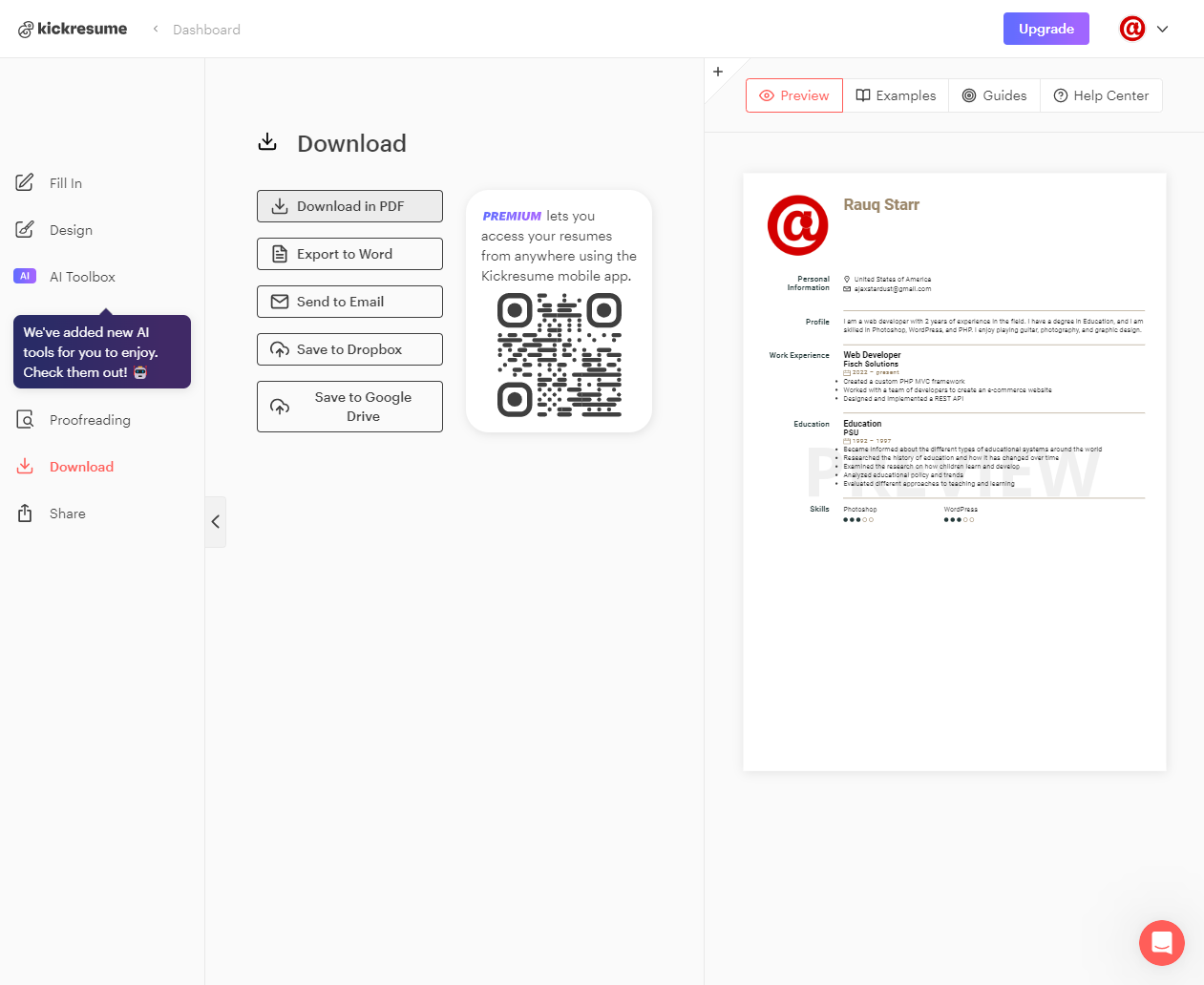The image size is (1204, 985).
Task: Switch to the Examples tab
Action: point(896,95)
